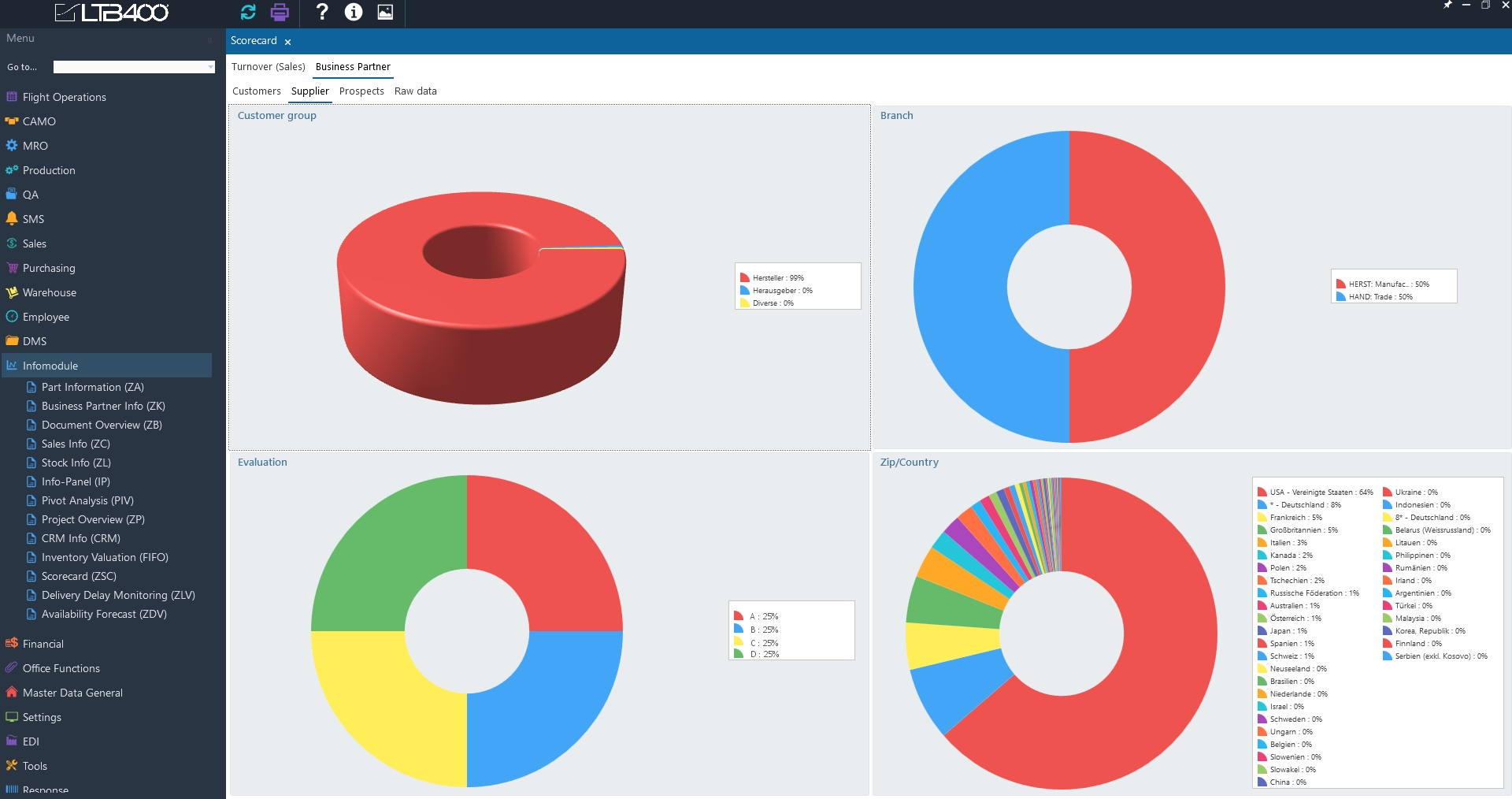This screenshot has height=799, width=1512.
Task: Click the info icon in toolbar
Action: (354, 12)
